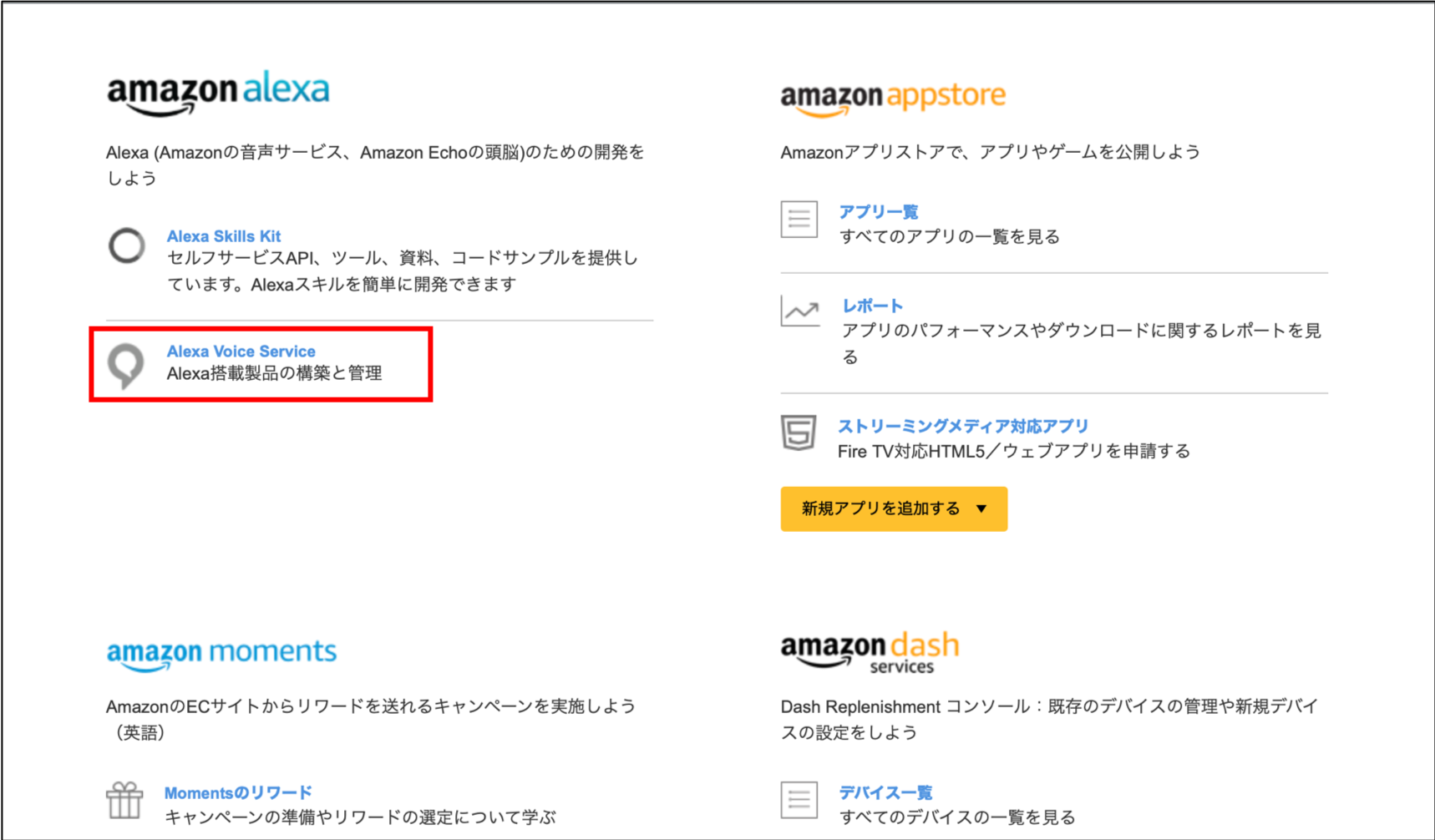Click the amazon moments logo
This screenshot has width=1435, height=840.
point(221,652)
